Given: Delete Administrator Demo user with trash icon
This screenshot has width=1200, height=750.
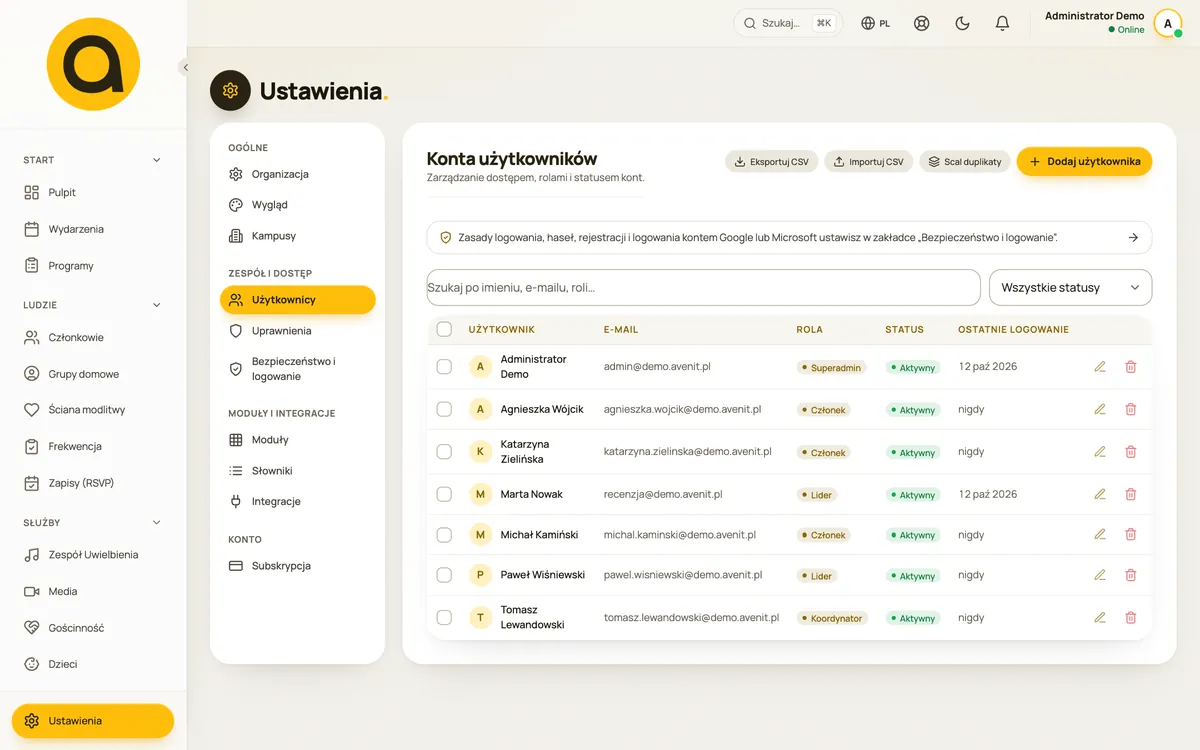Looking at the screenshot, I should (x=1131, y=367).
